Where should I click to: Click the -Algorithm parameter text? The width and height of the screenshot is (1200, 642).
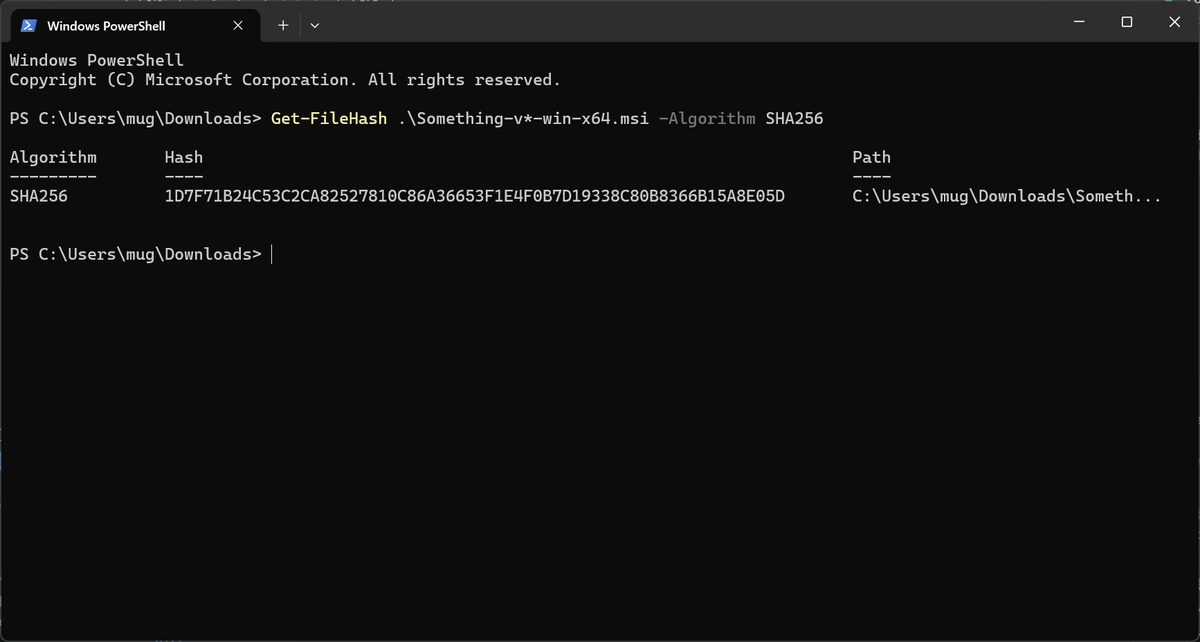pyautogui.click(x=707, y=119)
